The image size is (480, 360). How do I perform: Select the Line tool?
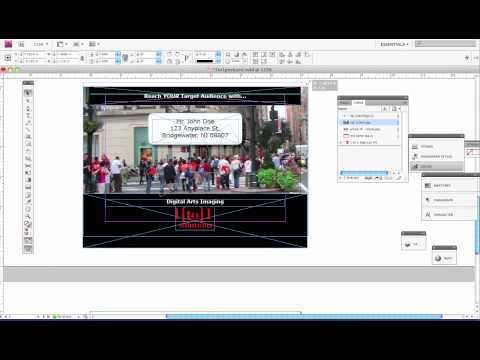[28, 130]
